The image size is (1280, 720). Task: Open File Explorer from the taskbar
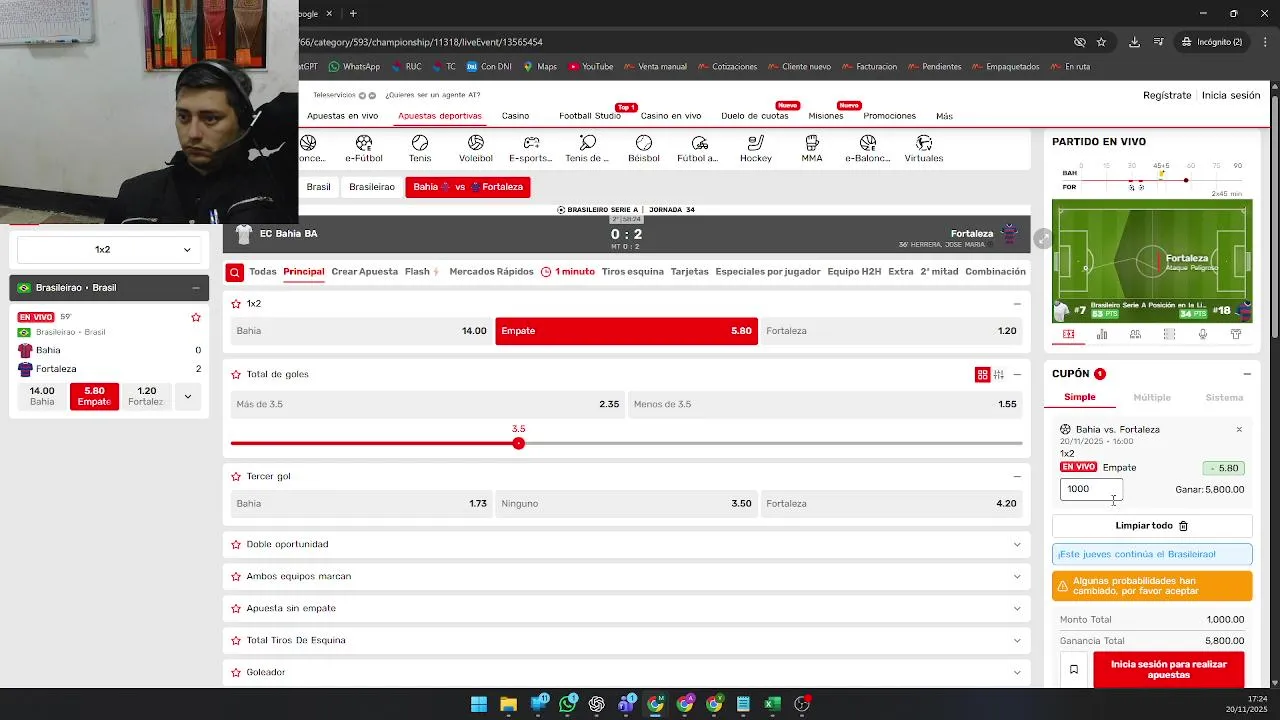[x=508, y=704]
